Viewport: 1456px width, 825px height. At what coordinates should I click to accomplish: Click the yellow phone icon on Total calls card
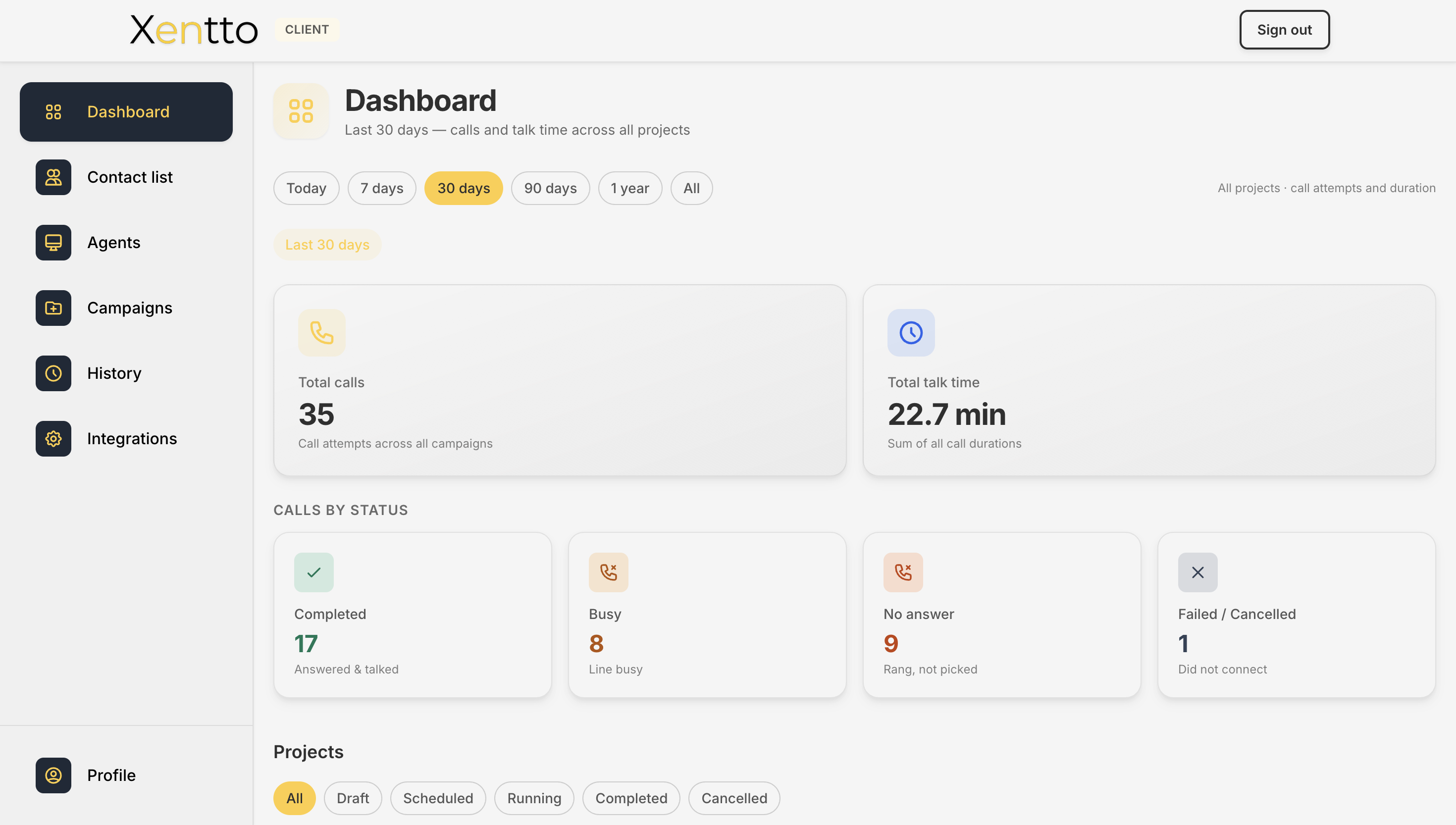pyautogui.click(x=321, y=333)
